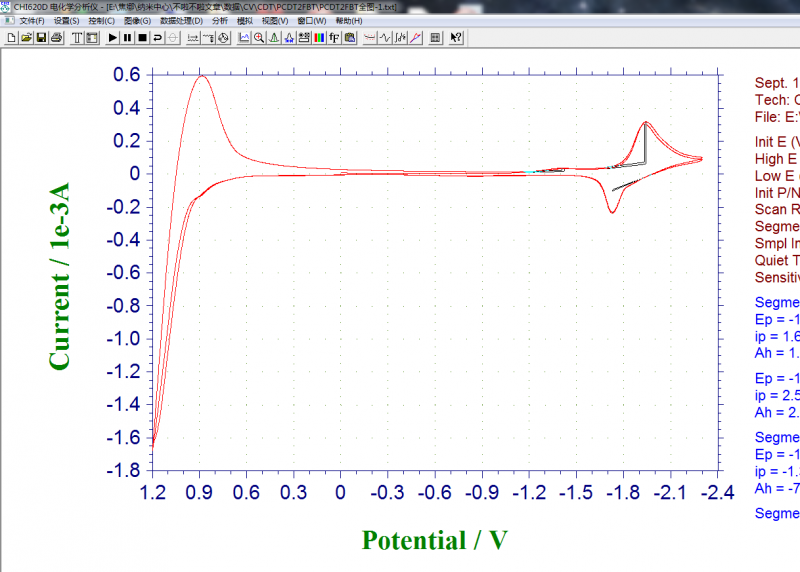Open the 模拟 menu
Viewport: 800px width, 572px height.
pos(245,21)
